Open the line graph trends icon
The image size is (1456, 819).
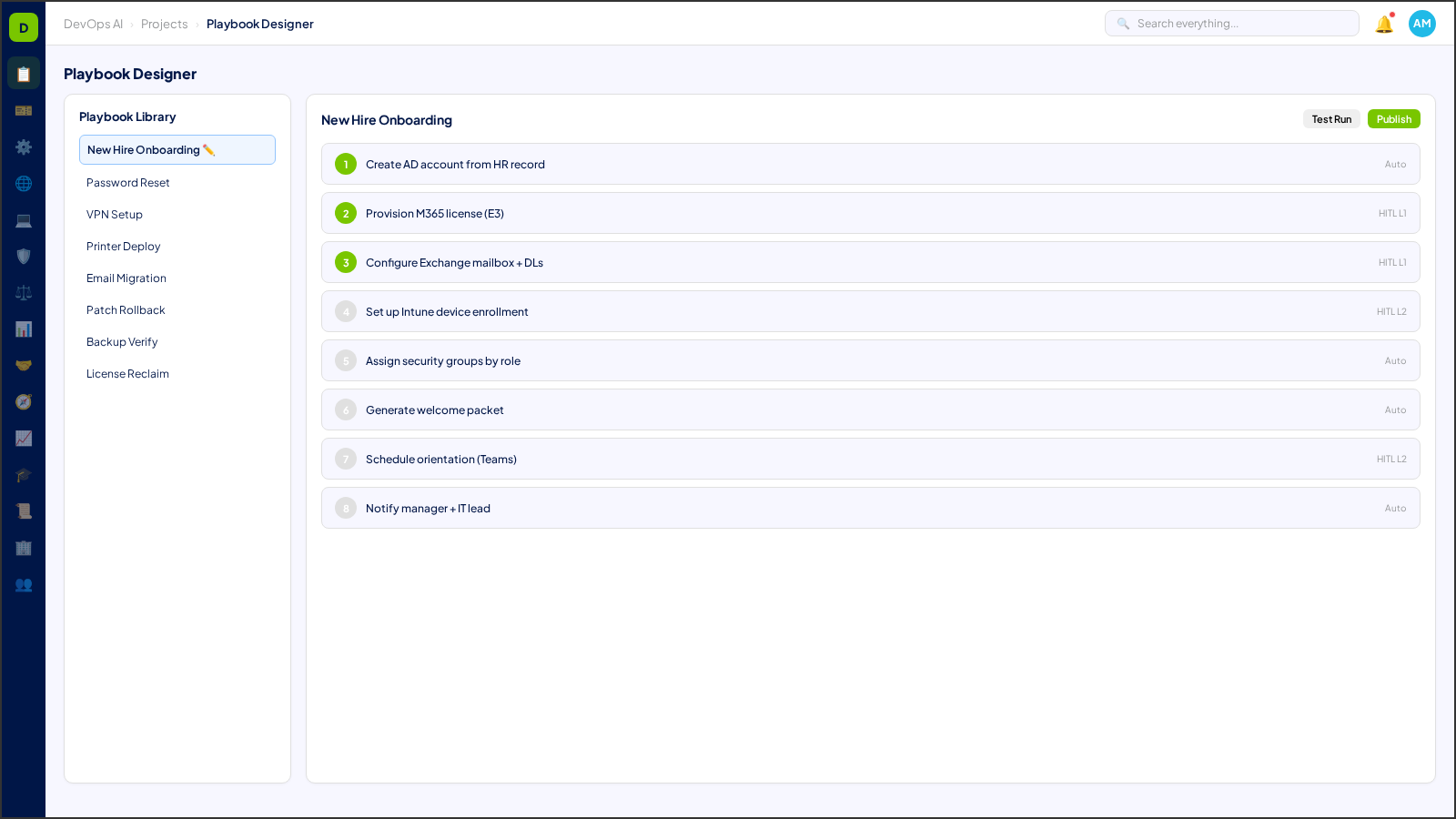pyautogui.click(x=24, y=438)
